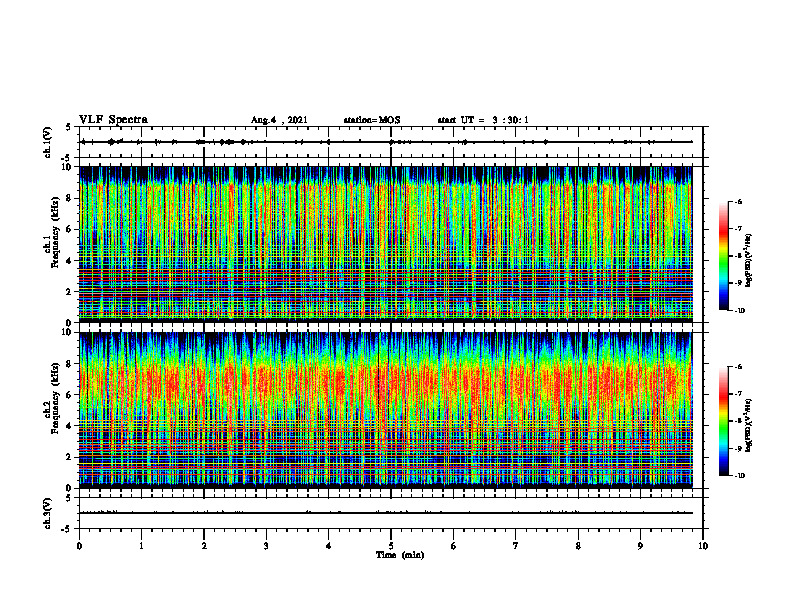Click the "station=MOS" header label
The image size is (792, 612).
372,120
